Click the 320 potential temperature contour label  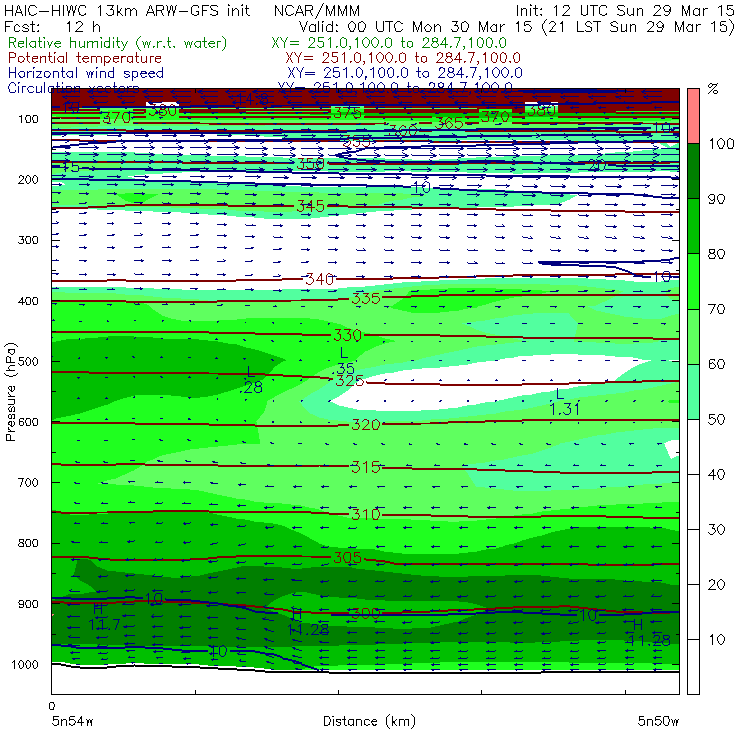coord(366,425)
